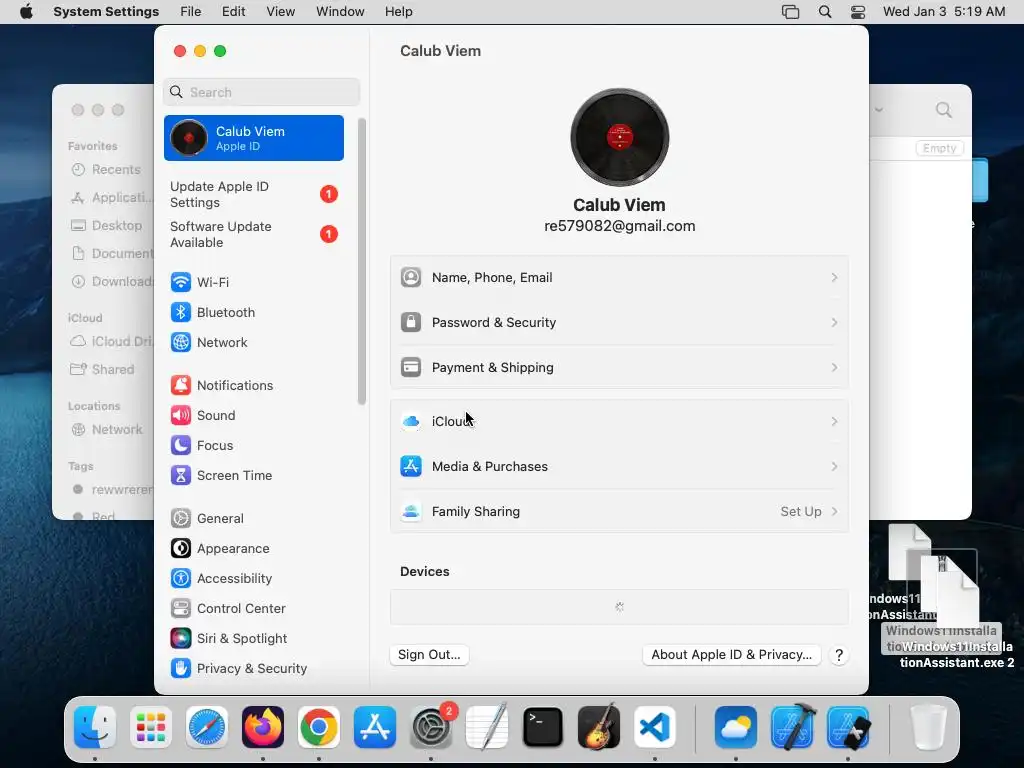Image resolution: width=1024 pixels, height=768 pixels.
Task: Open Xcode from the Dock
Action: pos(792,728)
